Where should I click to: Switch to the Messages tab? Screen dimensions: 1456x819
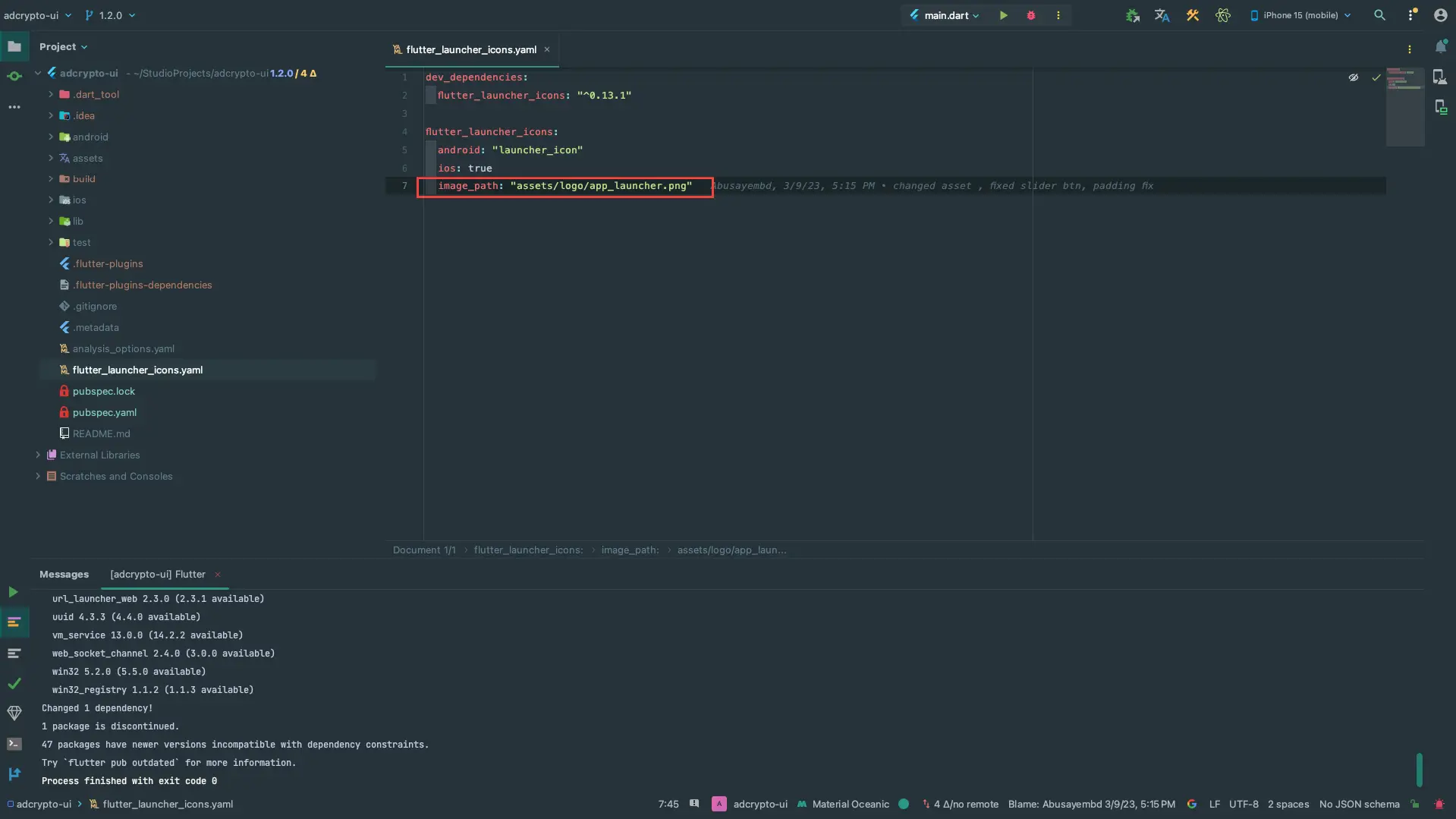[64, 575]
